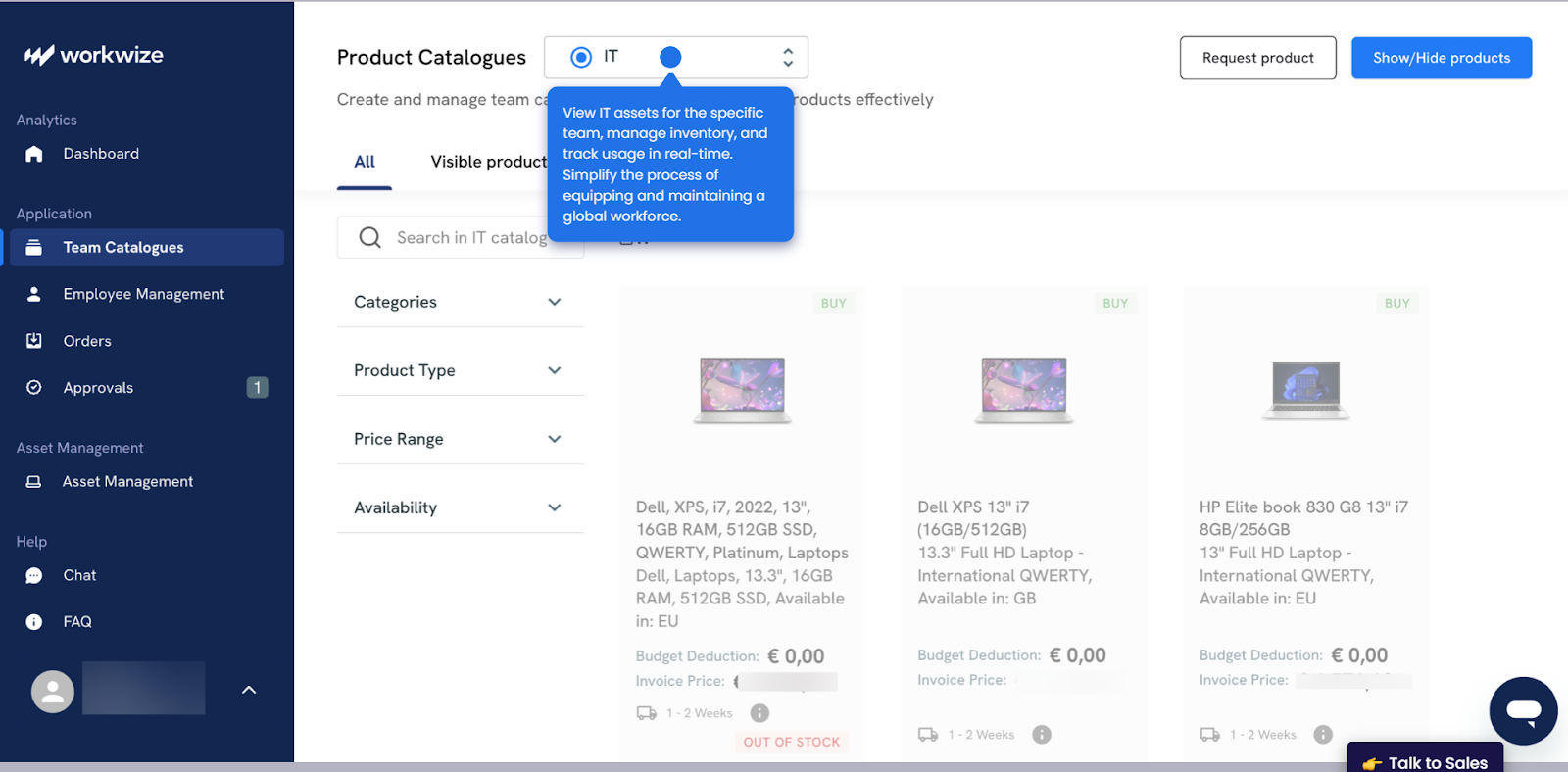The width and height of the screenshot is (1568, 772).
Task: Click the Workwize logo
Action: coord(94,55)
